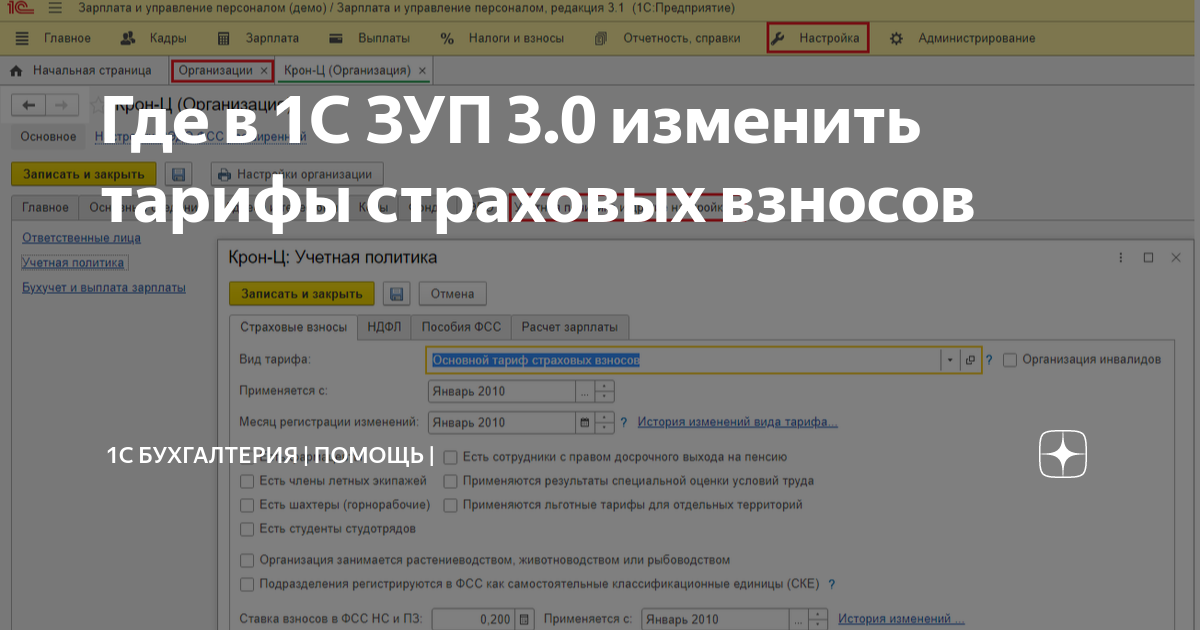The width and height of the screenshot is (1200, 630).
Task: Click the back arrow navigation button
Action: 28,105
